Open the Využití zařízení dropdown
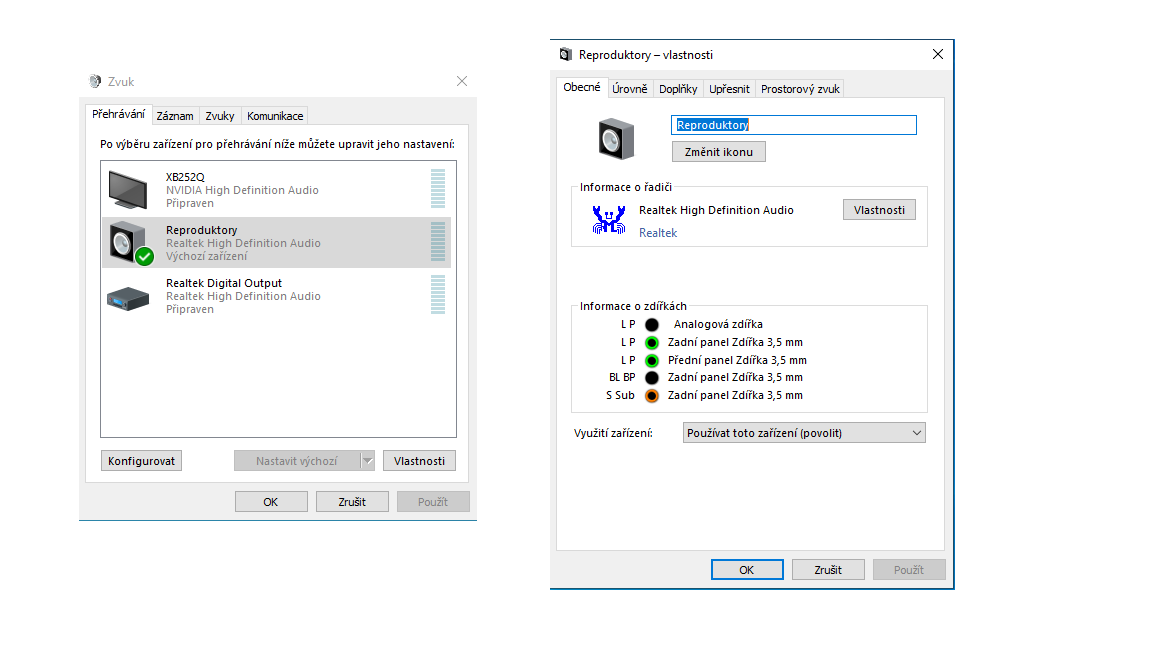 tap(804, 433)
